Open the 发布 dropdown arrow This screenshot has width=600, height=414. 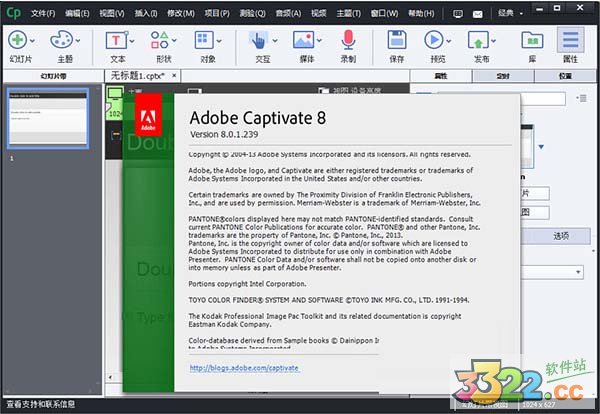(x=494, y=41)
